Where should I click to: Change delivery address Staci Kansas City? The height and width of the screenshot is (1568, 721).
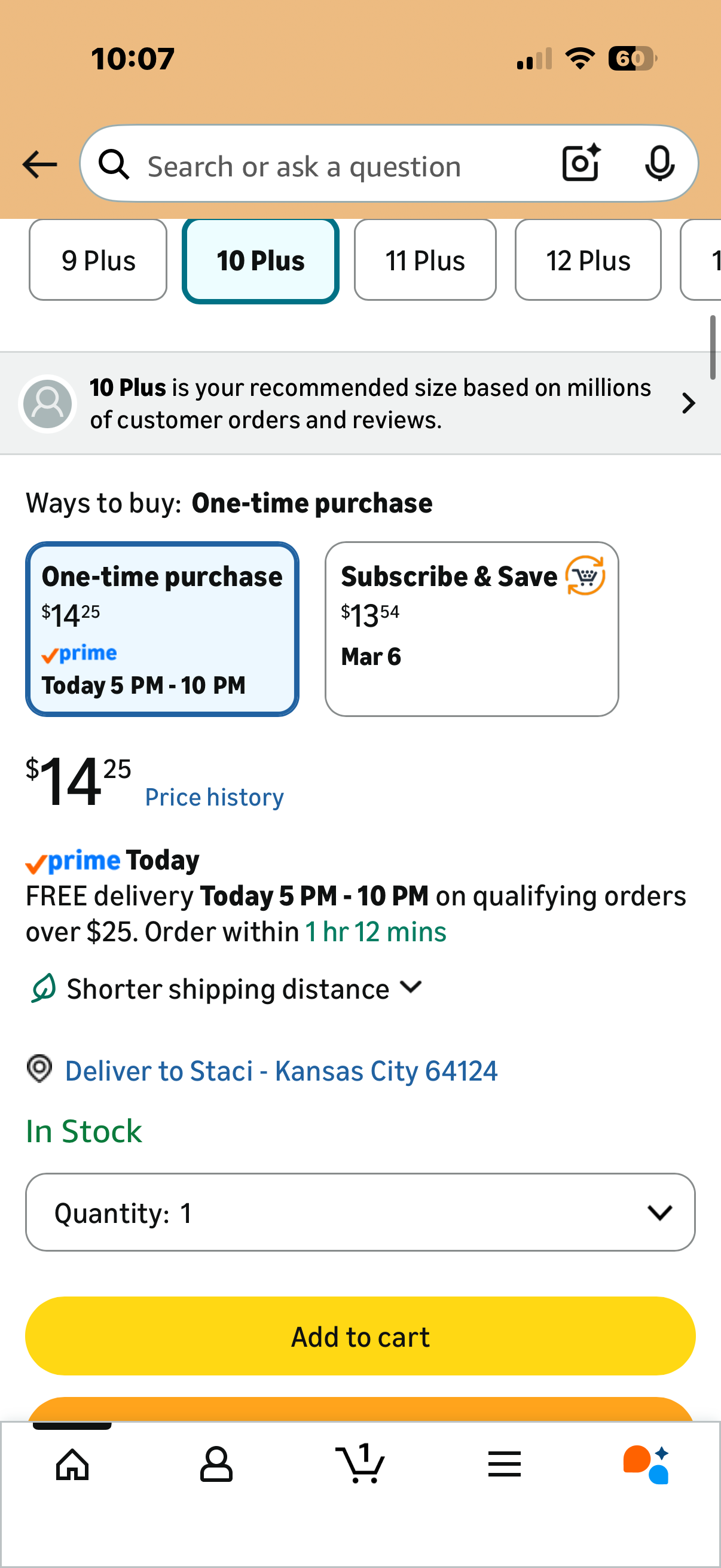[x=281, y=1071]
